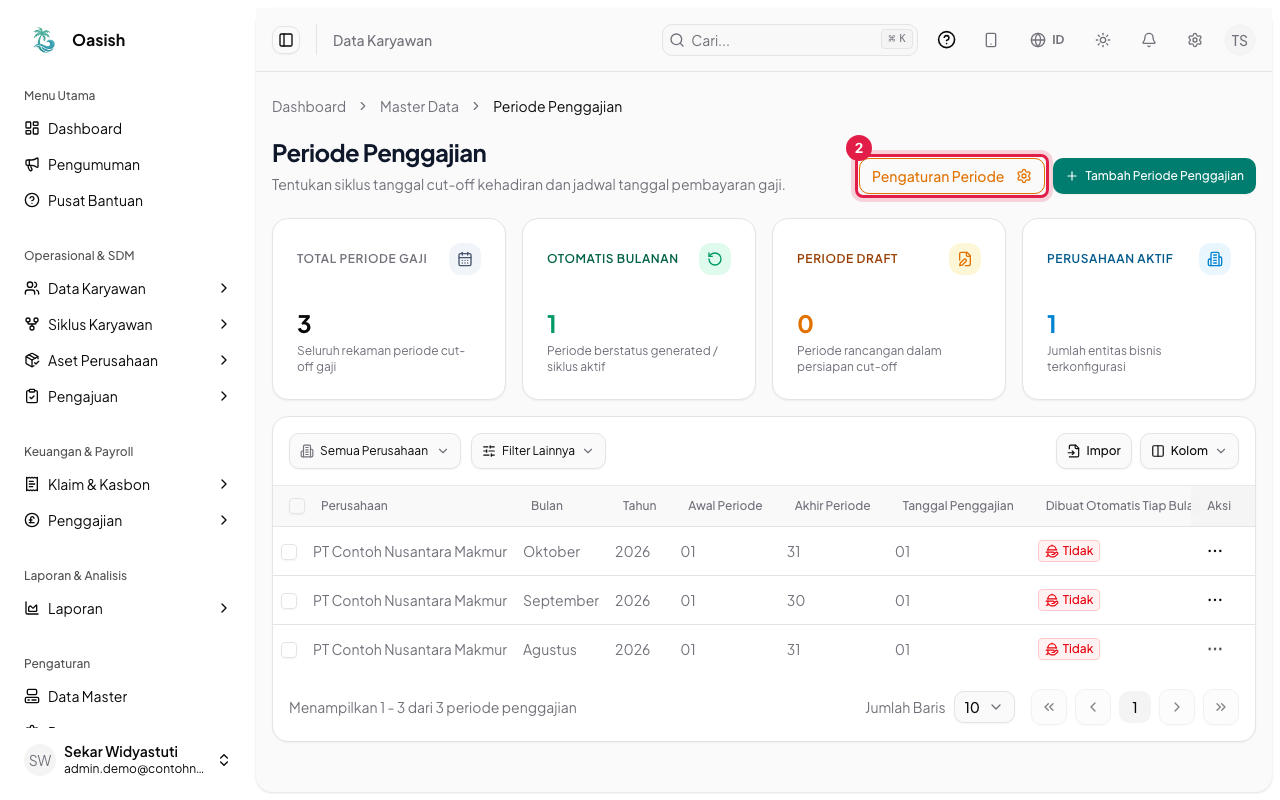Check the September row checkbox

[289, 601]
